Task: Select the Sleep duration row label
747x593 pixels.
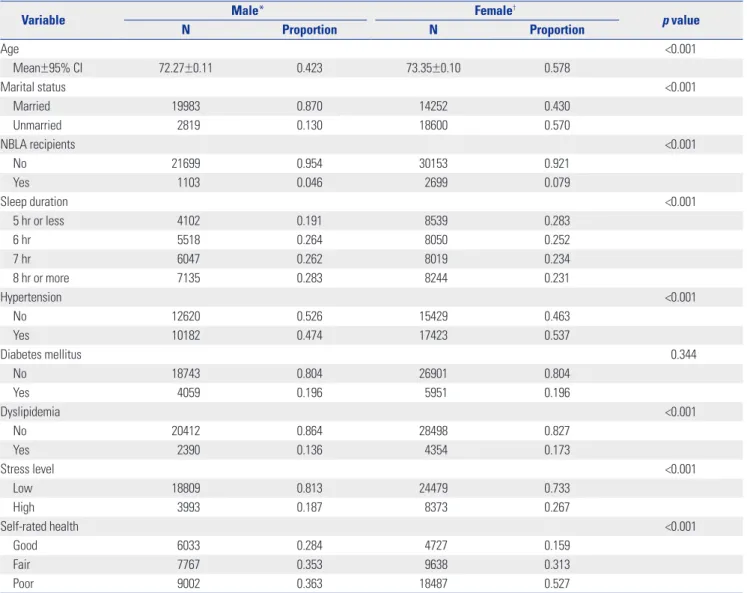Action: tap(34, 201)
